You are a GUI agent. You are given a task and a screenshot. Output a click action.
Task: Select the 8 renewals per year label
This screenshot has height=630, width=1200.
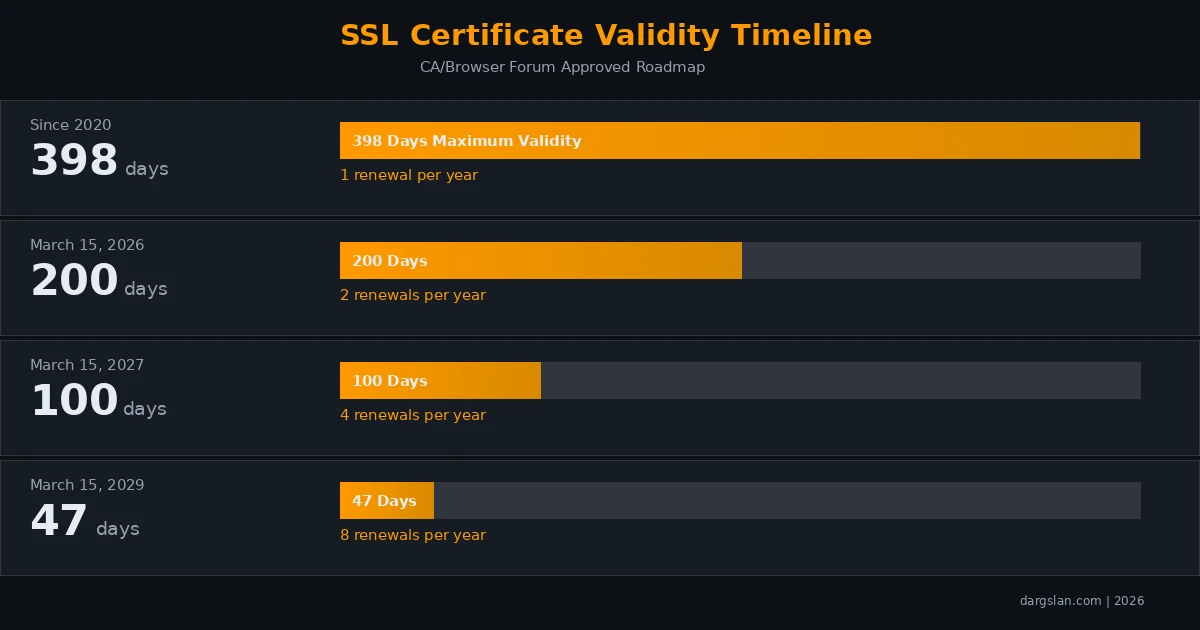[413, 535]
